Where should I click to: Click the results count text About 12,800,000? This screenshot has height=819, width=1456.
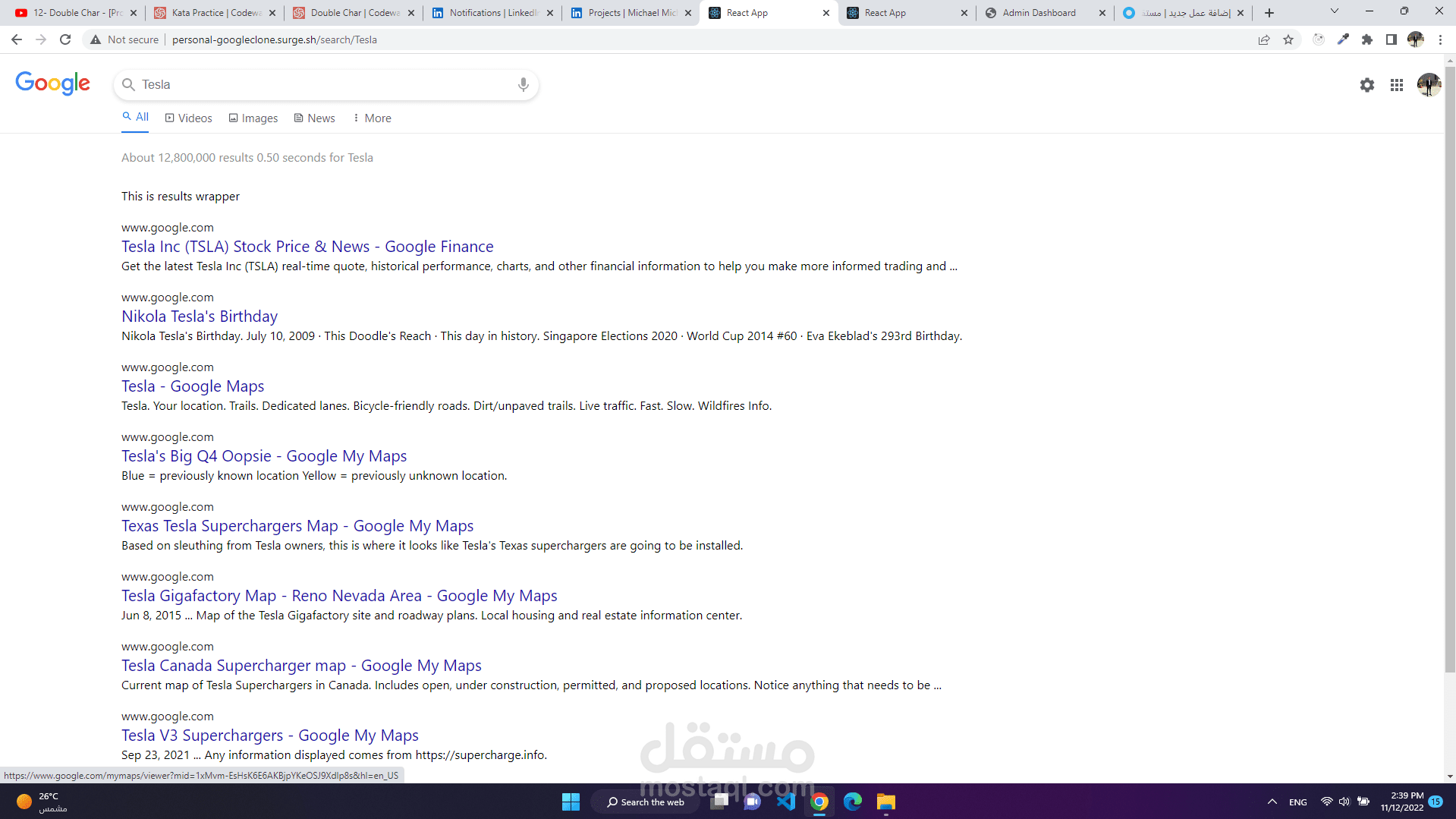click(247, 158)
